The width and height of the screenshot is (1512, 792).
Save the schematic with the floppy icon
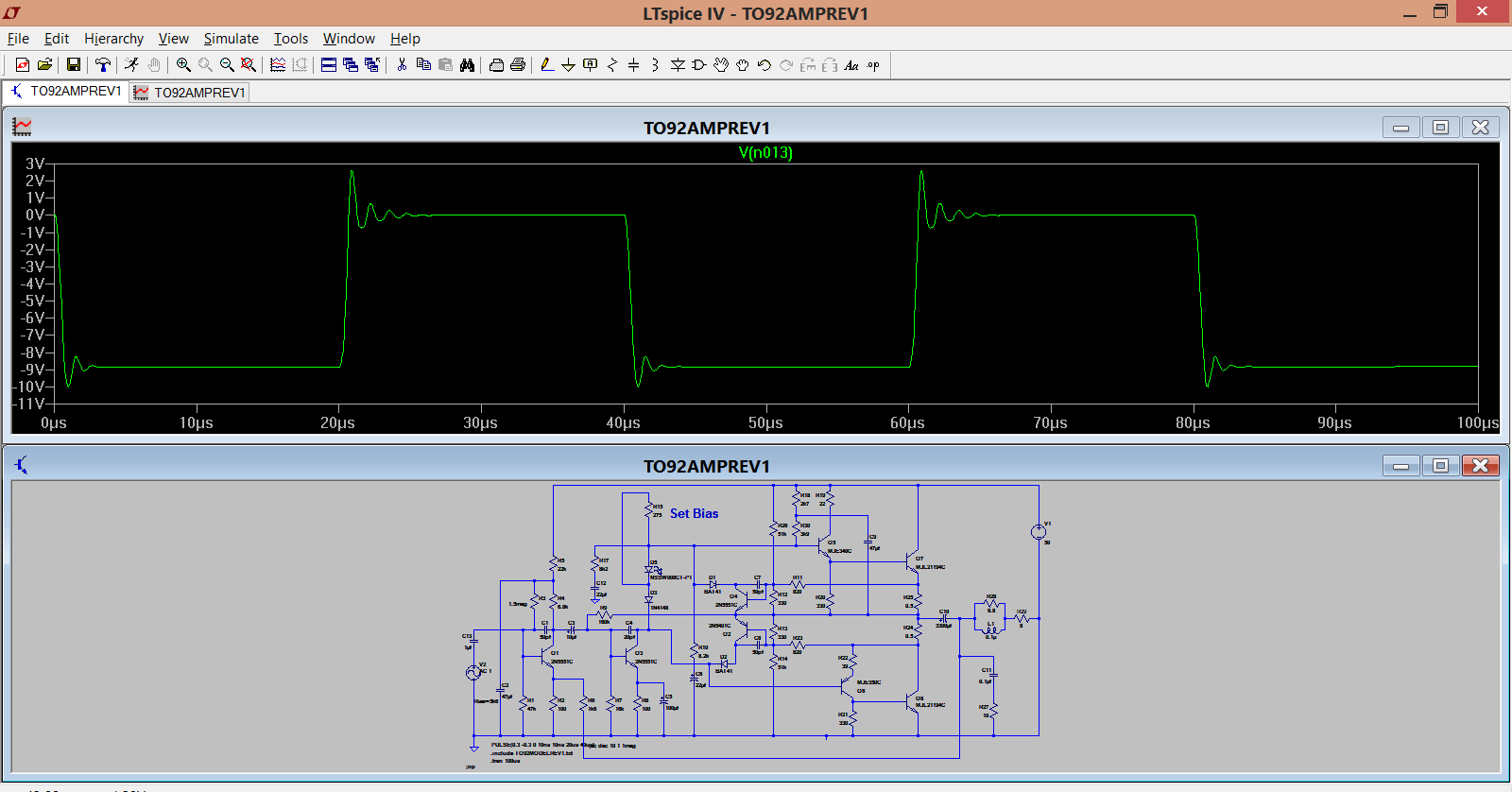tap(73, 65)
